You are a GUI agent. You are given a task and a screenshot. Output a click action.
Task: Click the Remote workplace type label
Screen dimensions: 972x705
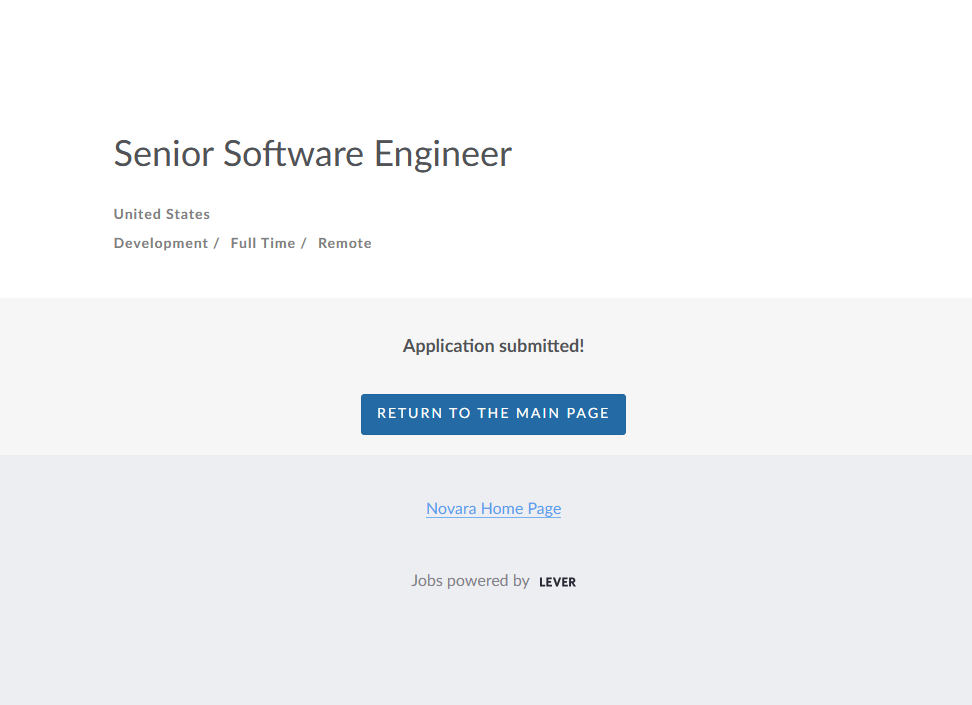[345, 243]
